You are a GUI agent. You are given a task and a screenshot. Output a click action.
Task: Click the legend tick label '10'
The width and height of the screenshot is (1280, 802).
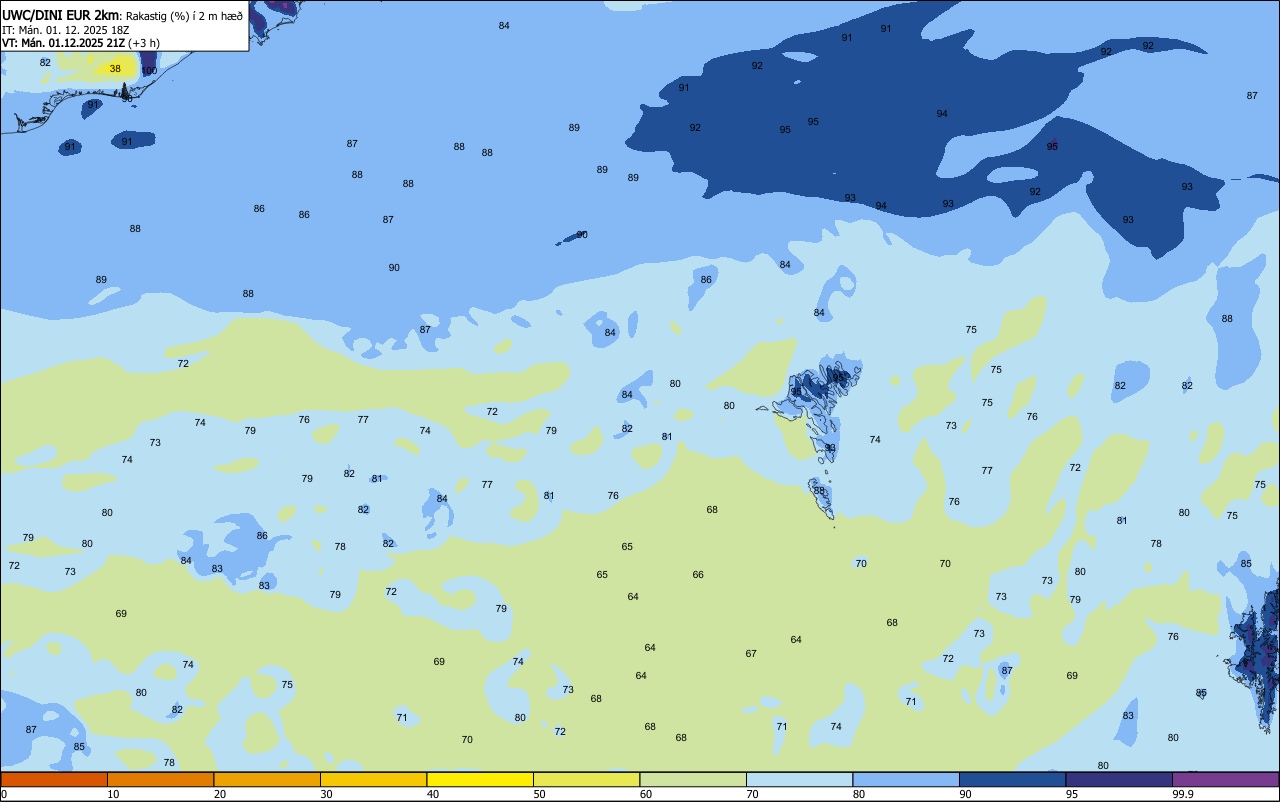coord(113,794)
